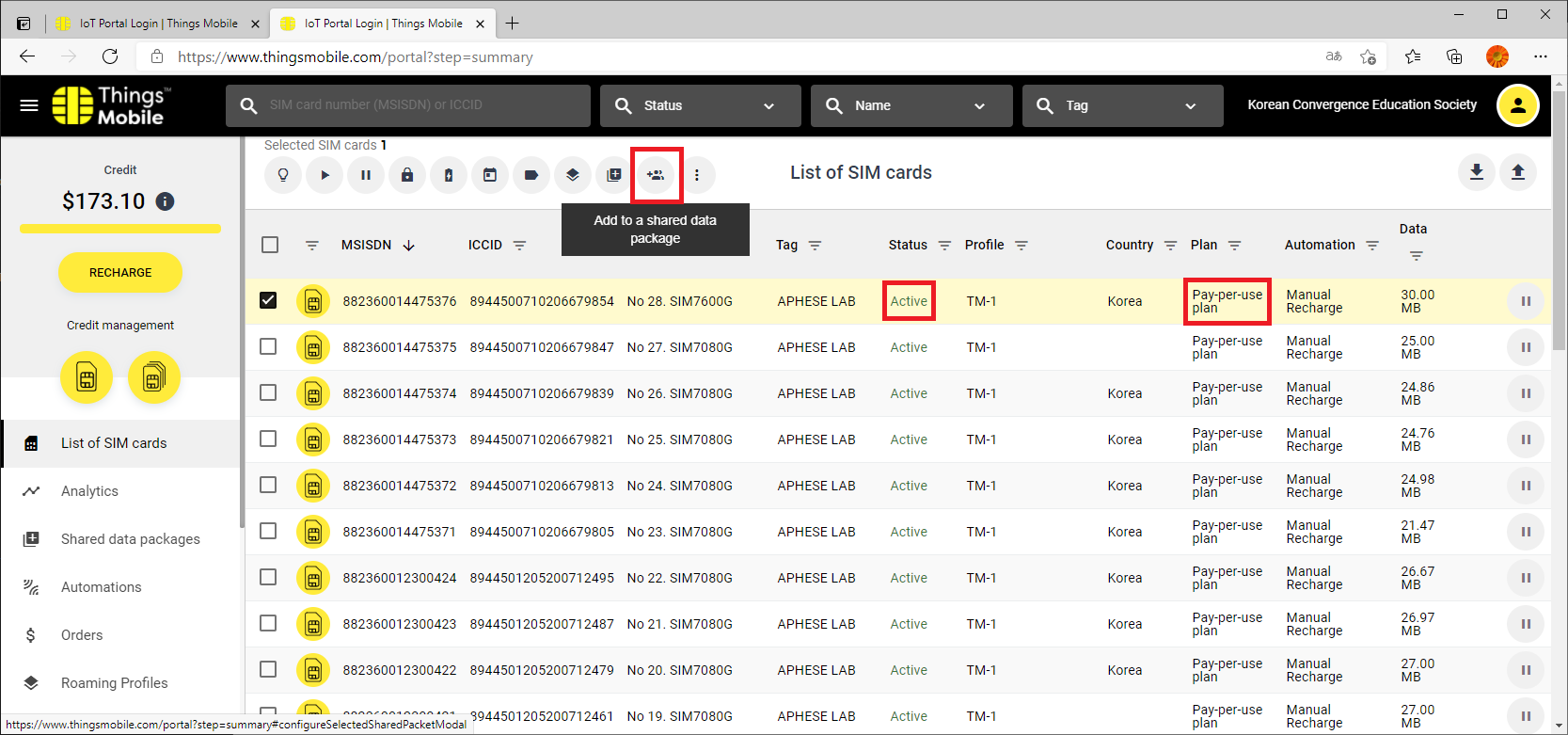Click the add-to-library plus icon in toolbar
Image resolution: width=1568 pixels, height=735 pixels.
[x=614, y=175]
